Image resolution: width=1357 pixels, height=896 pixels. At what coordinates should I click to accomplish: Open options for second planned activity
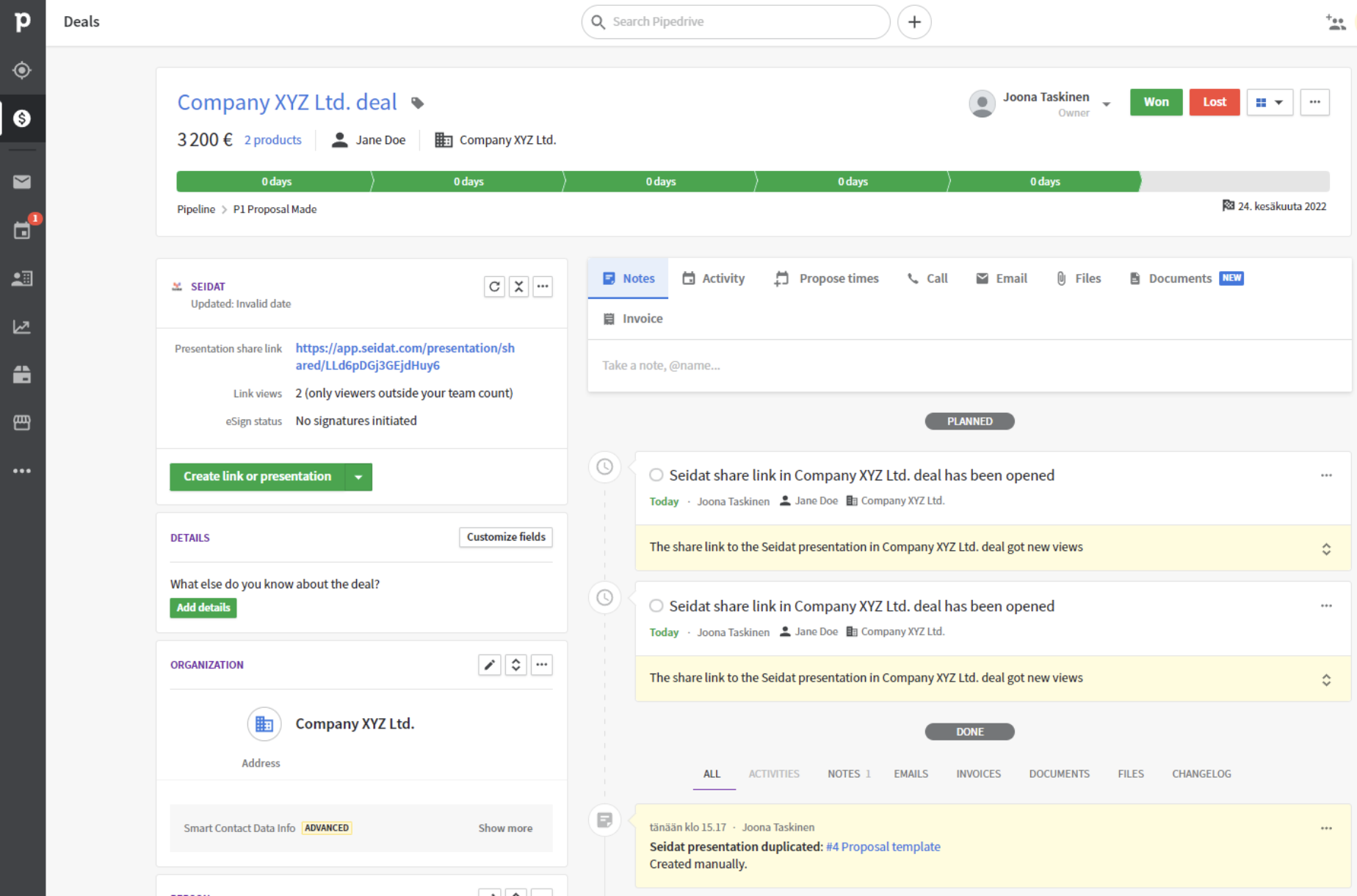1326,606
